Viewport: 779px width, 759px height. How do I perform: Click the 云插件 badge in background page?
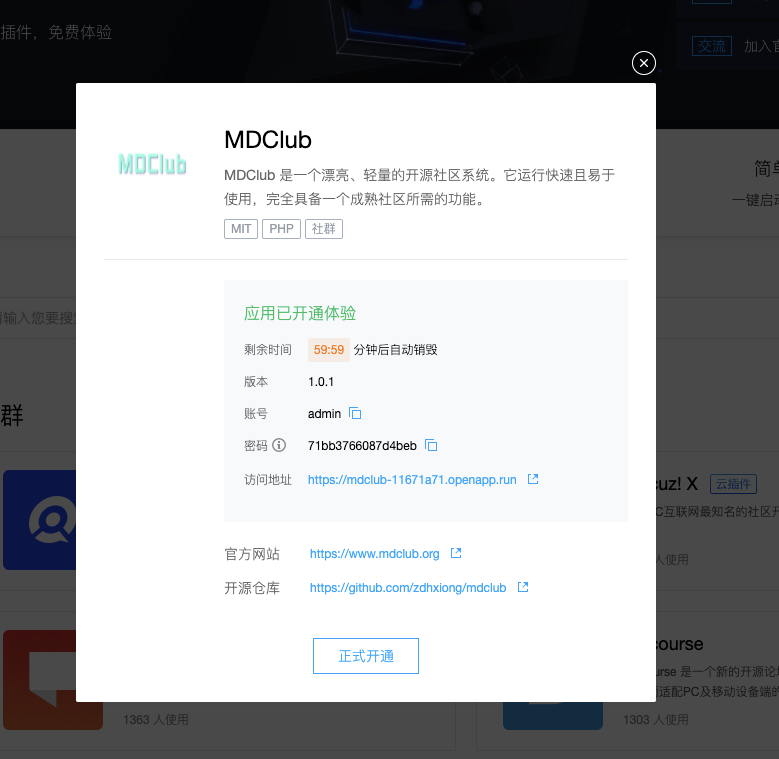[733, 484]
